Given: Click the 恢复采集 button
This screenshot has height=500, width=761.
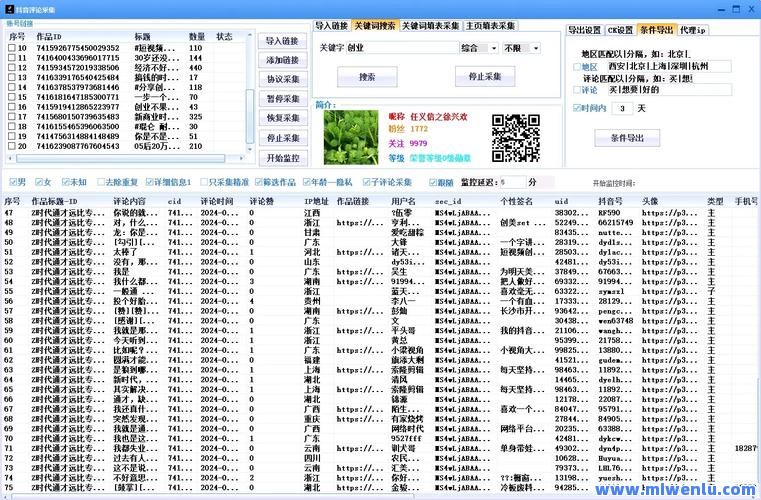Looking at the screenshot, I should tap(282, 118).
